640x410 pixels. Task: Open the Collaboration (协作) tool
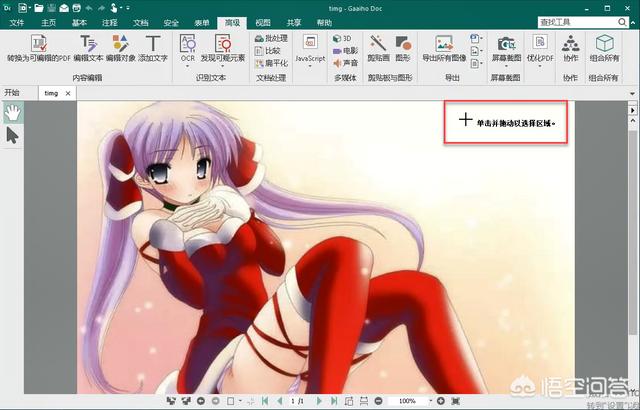571,49
